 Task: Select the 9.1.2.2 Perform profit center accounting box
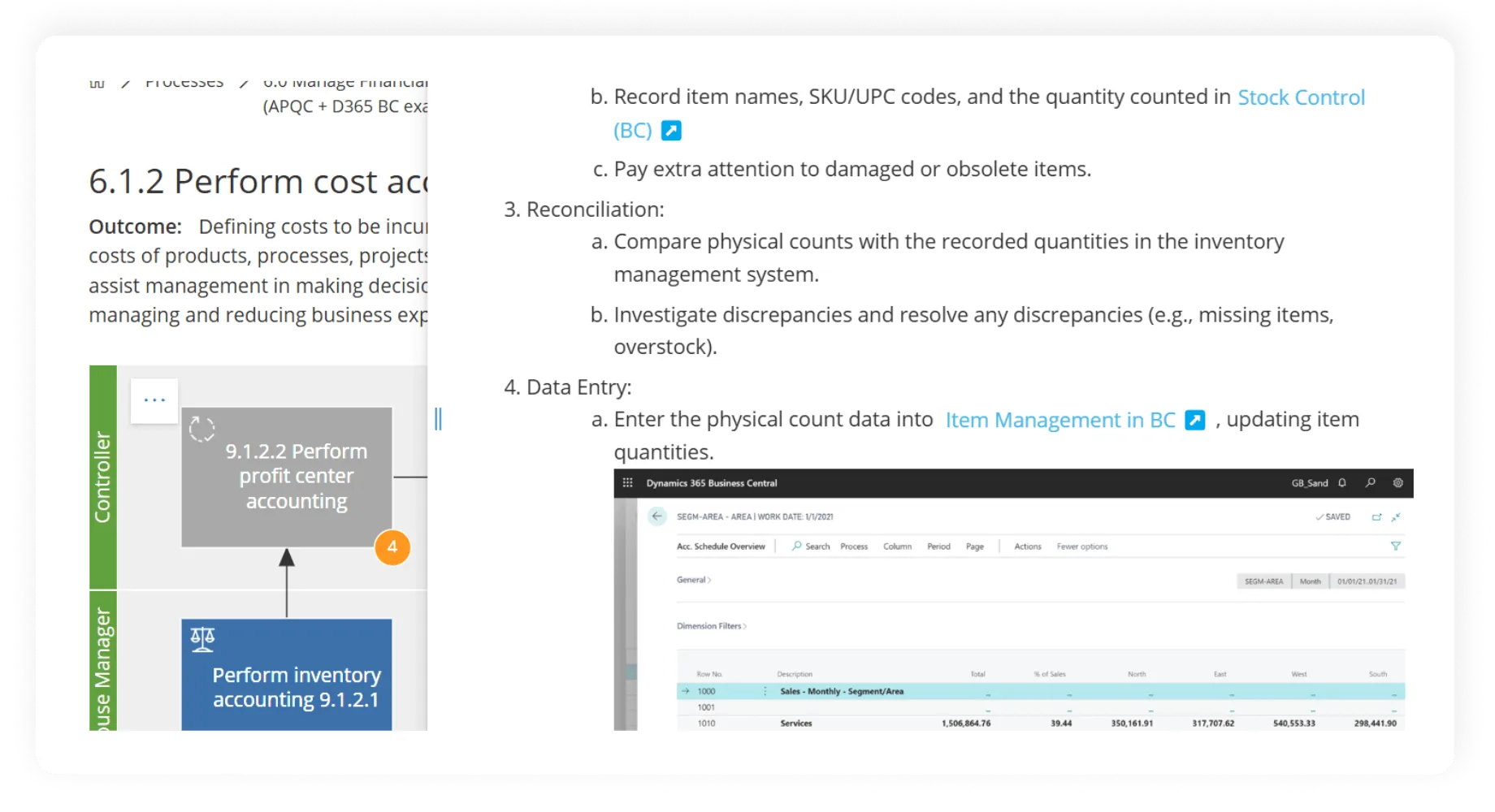point(287,477)
